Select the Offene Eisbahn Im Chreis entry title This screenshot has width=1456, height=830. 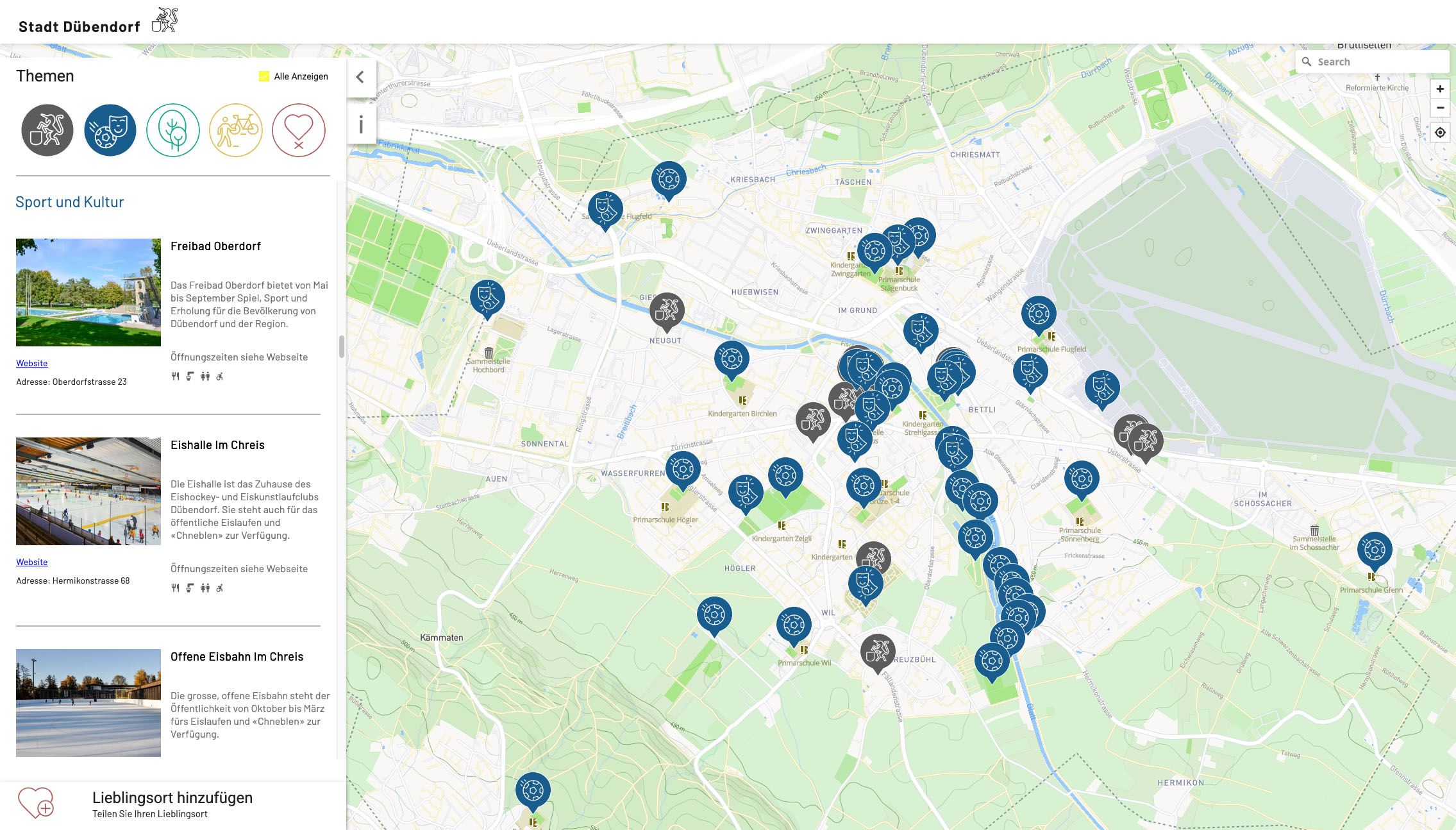237,657
